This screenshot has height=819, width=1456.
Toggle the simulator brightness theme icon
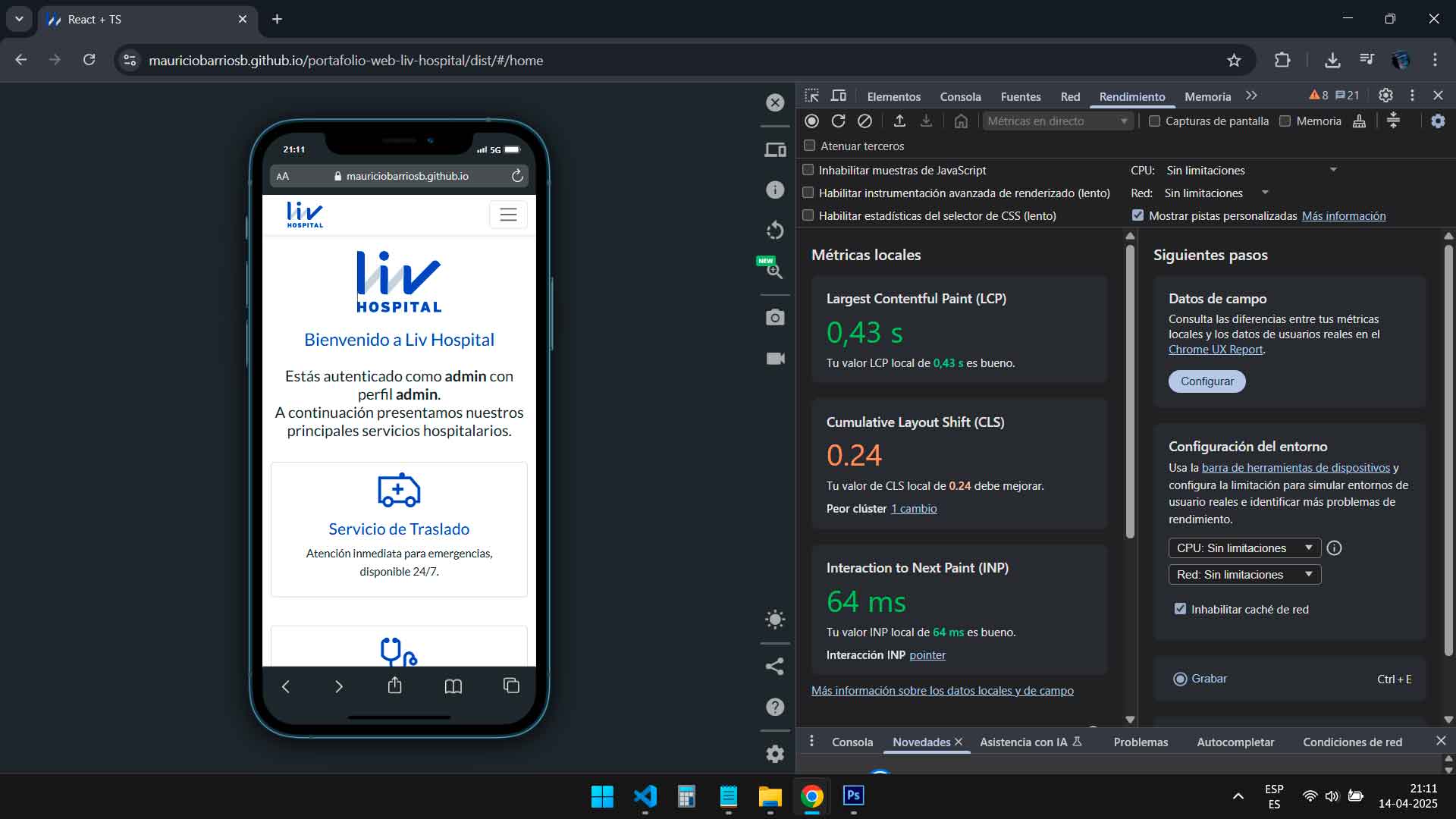pyautogui.click(x=775, y=620)
